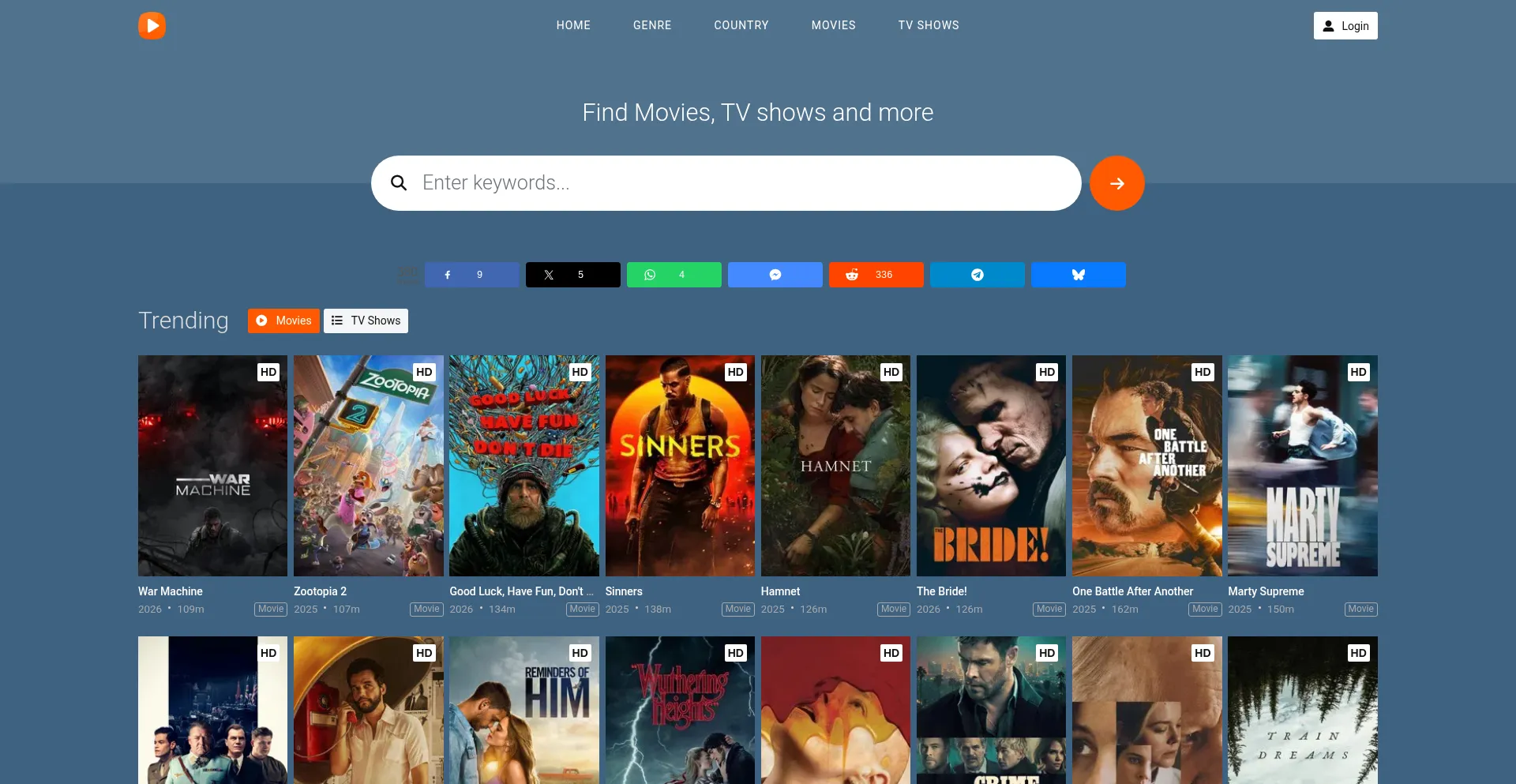The height and width of the screenshot is (784, 1516).
Task: Click HD badge on Hamnet poster
Action: tap(891, 372)
